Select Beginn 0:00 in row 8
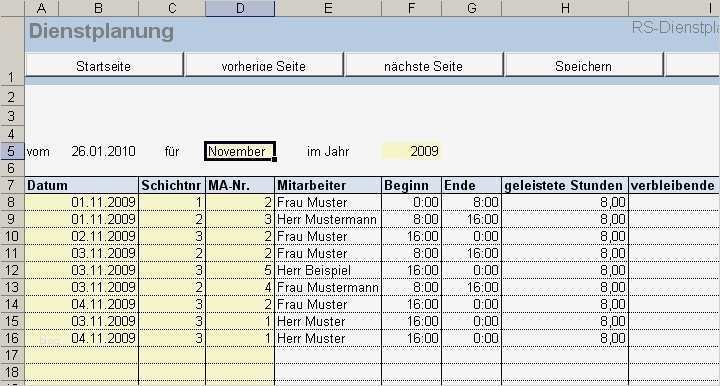 click(x=411, y=202)
